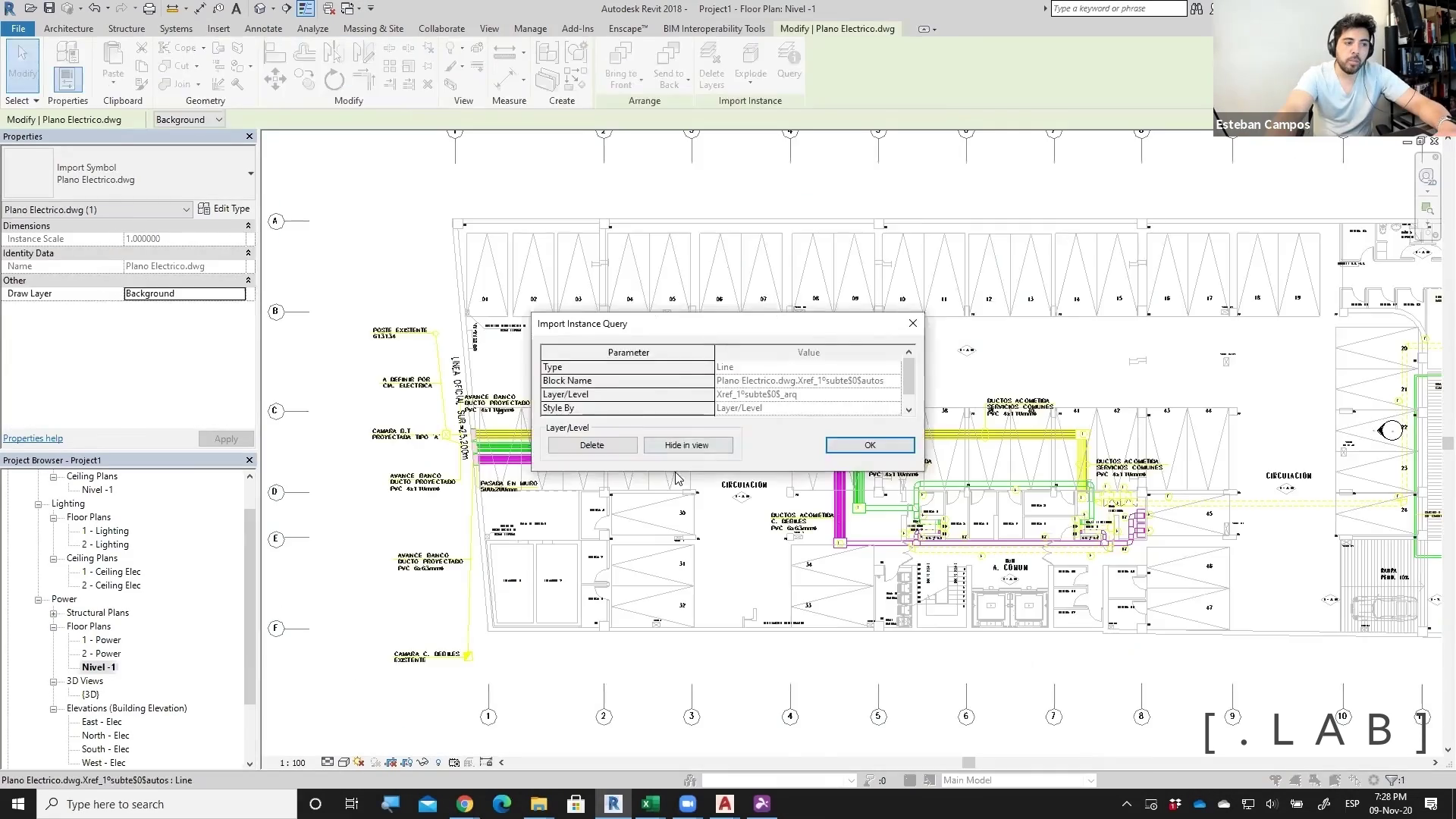Open Plano Electrico.dwg instance filter dropdown
This screenshot has height=819, width=1456.
(x=186, y=210)
